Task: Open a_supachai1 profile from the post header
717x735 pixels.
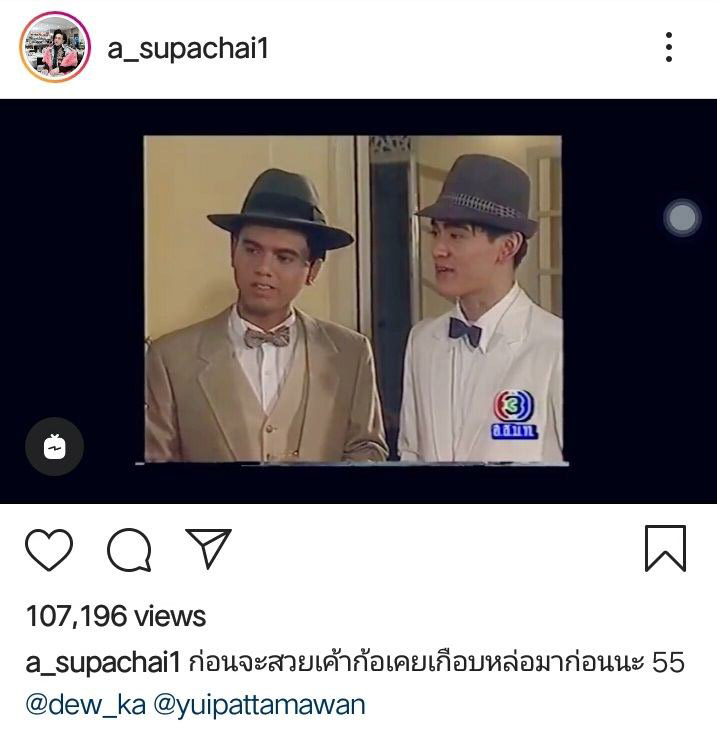Action: (188, 49)
